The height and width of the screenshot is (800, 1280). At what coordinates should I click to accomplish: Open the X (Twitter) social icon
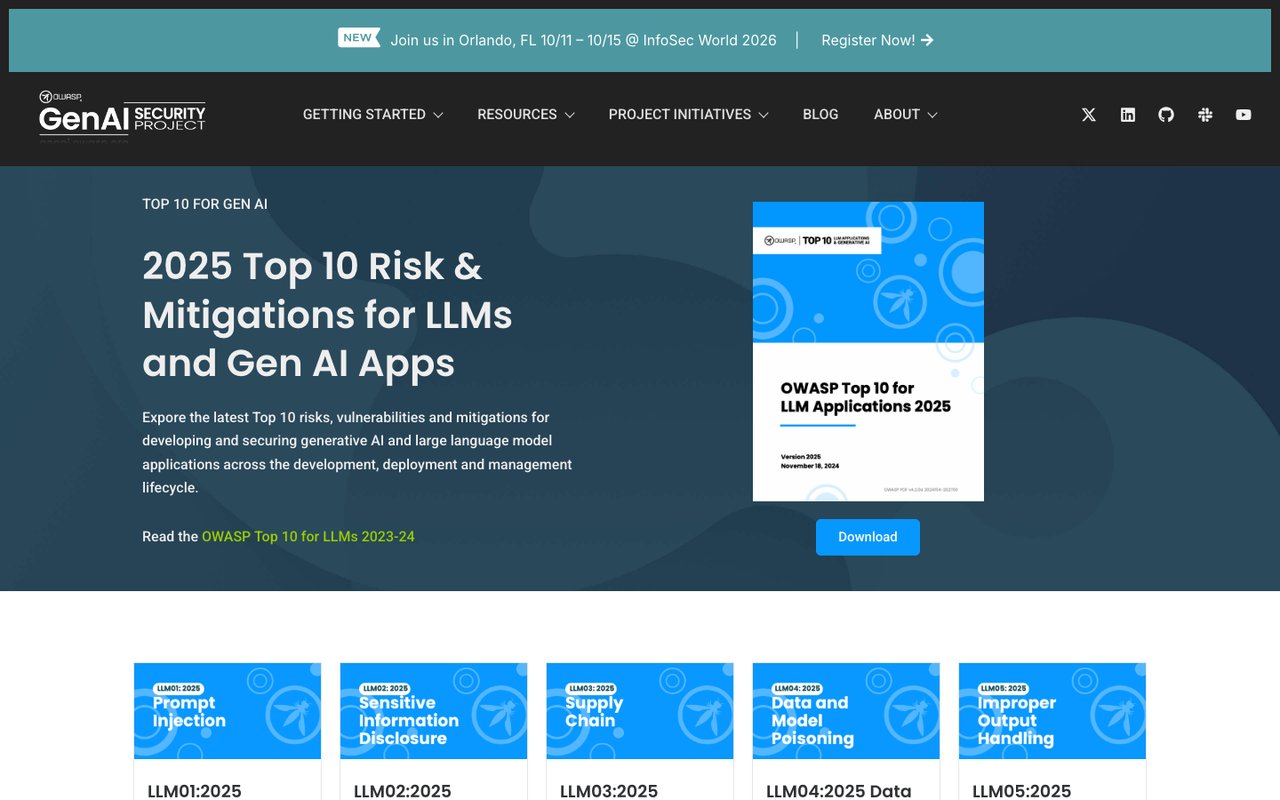[1089, 115]
